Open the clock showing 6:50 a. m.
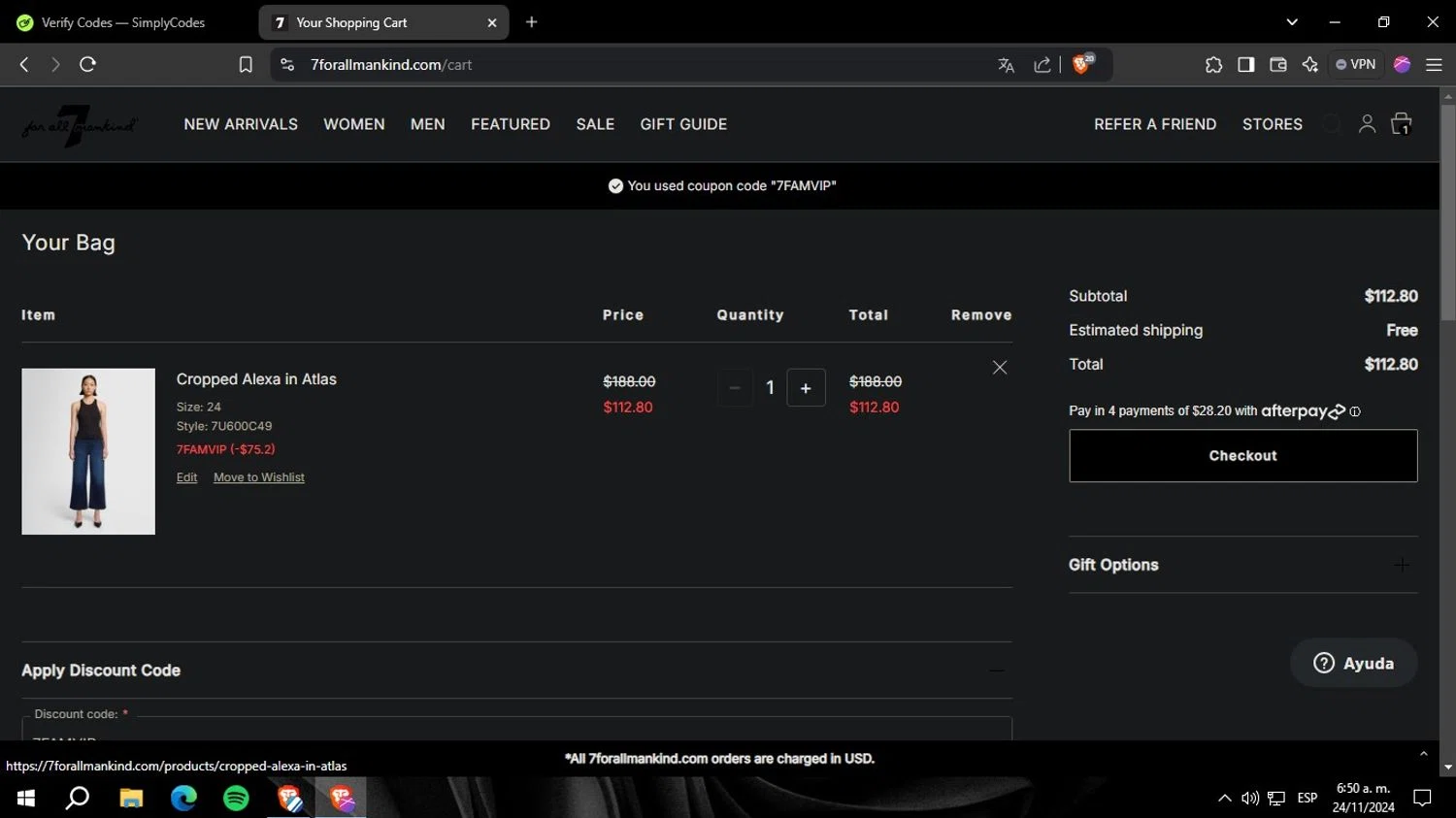 pos(1364,798)
